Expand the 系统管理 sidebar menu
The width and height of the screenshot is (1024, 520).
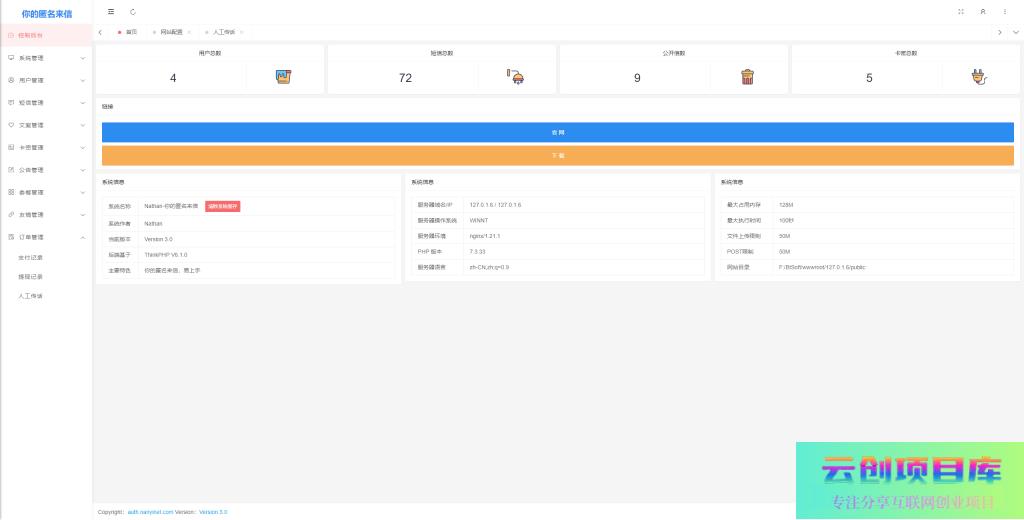coord(46,58)
